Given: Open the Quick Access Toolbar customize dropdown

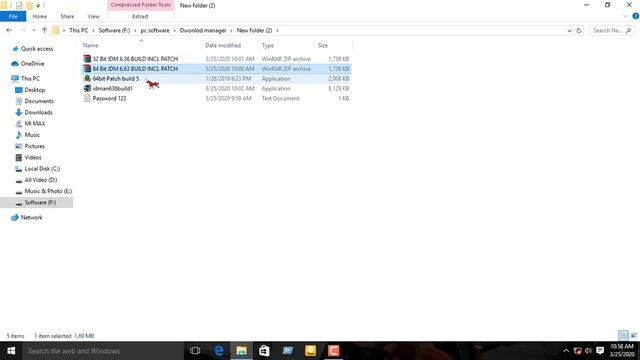Looking at the screenshot, I should click(x=38, y=6).
